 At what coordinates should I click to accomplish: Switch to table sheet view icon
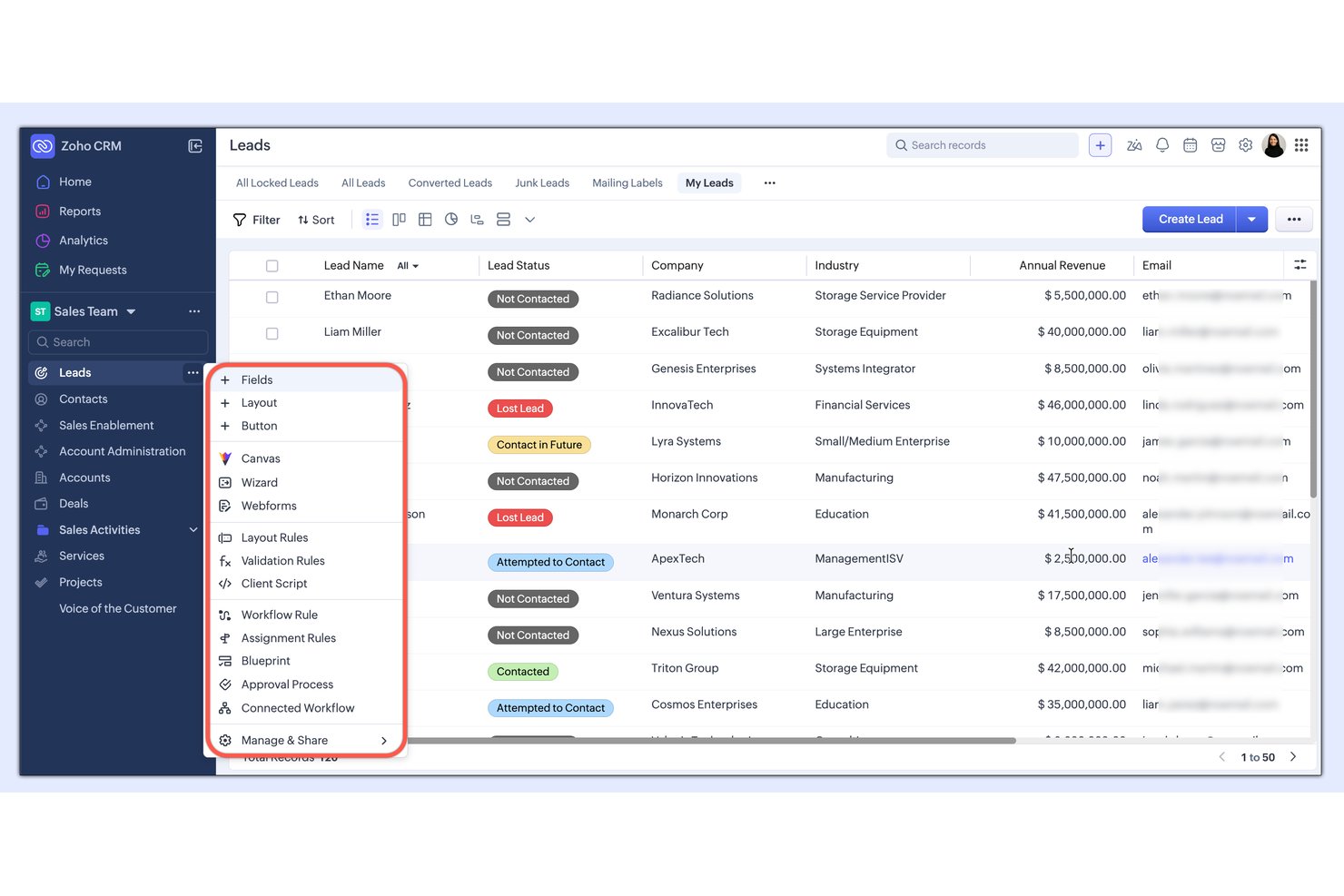point(425,220)
